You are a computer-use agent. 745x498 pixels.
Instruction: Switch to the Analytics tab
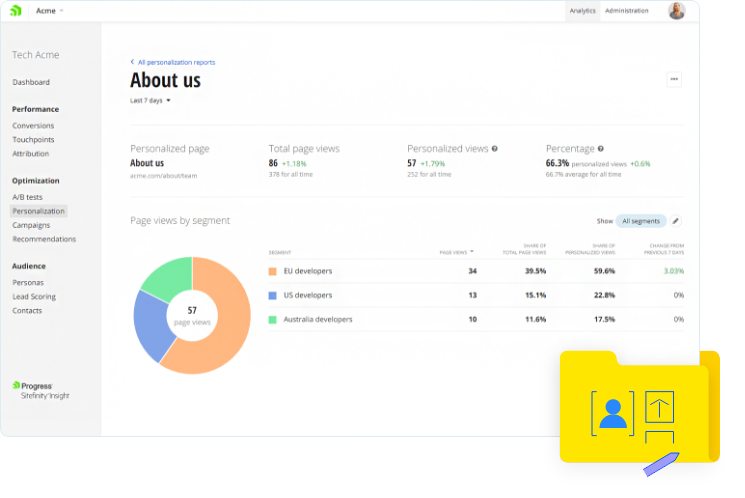[x=582, y=11]
